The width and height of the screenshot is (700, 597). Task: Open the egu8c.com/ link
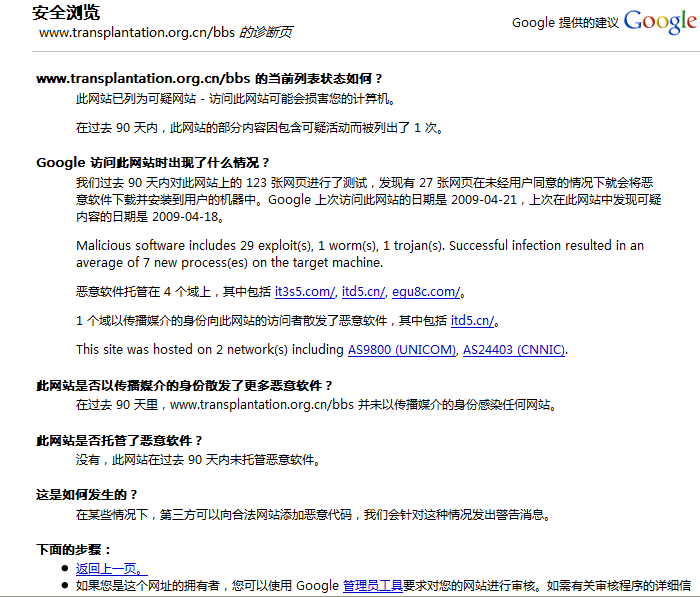pyautogui.click(x=426, y=292)
